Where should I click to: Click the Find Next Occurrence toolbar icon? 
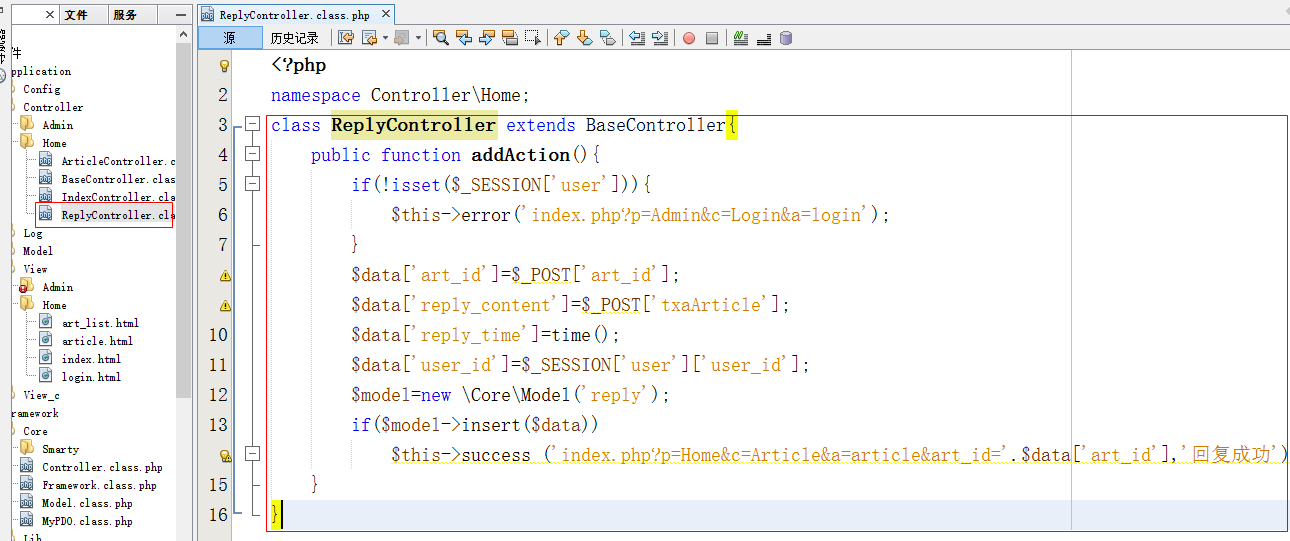[487, 38]
